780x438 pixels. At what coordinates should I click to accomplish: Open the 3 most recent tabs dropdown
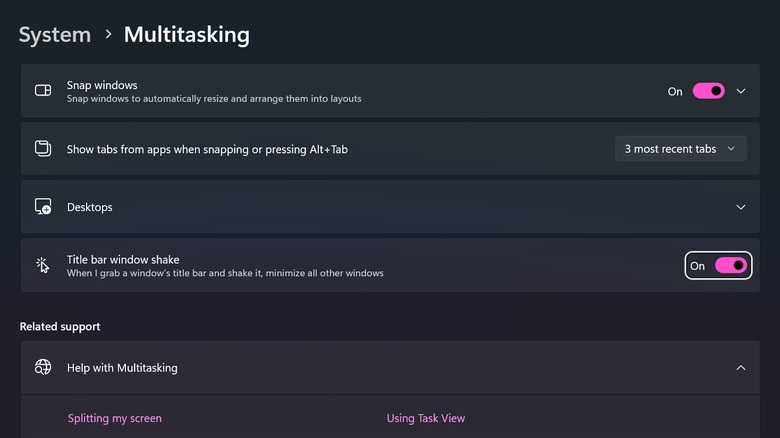point(680,149)
